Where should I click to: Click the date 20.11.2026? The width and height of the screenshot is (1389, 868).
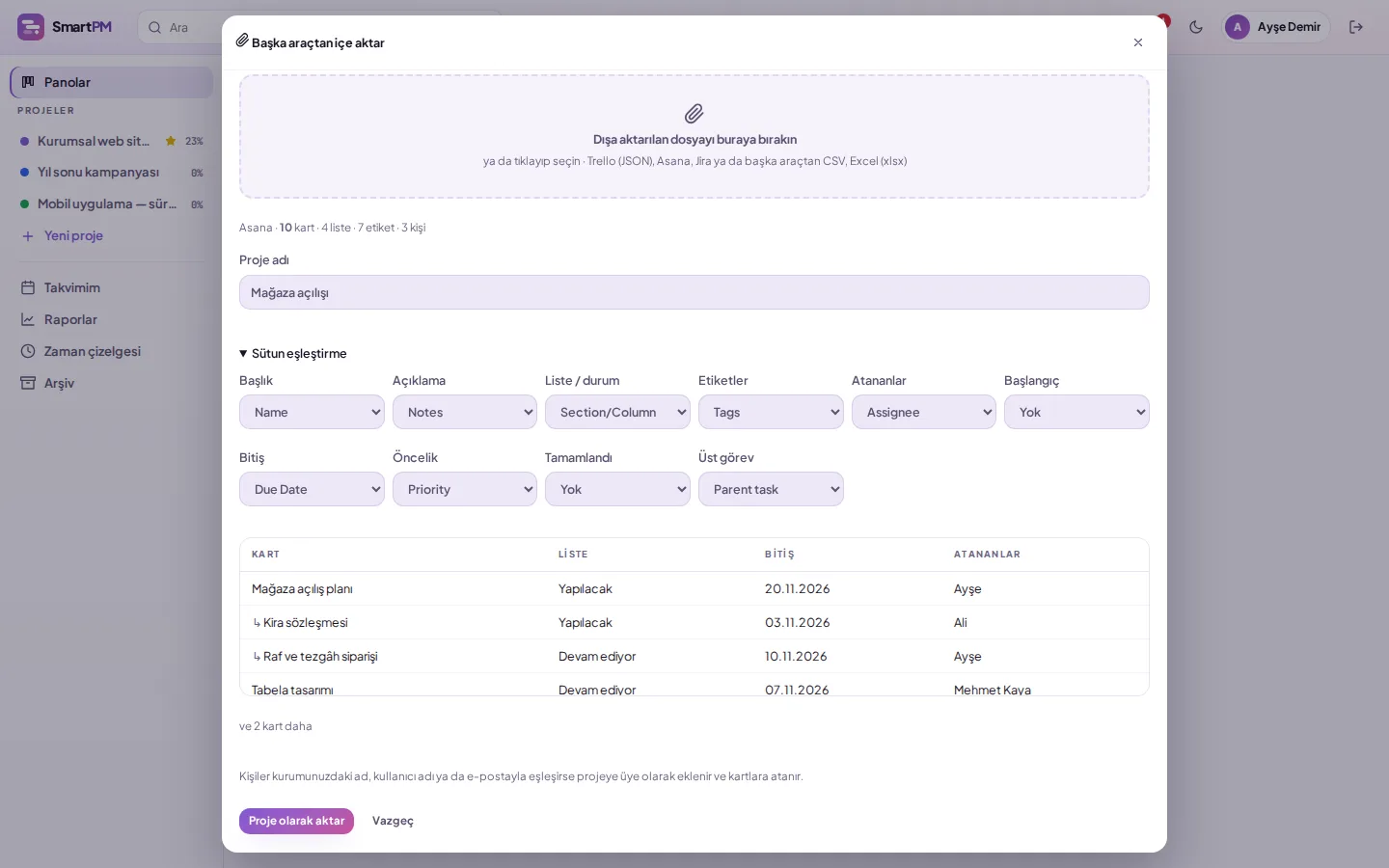798,589
